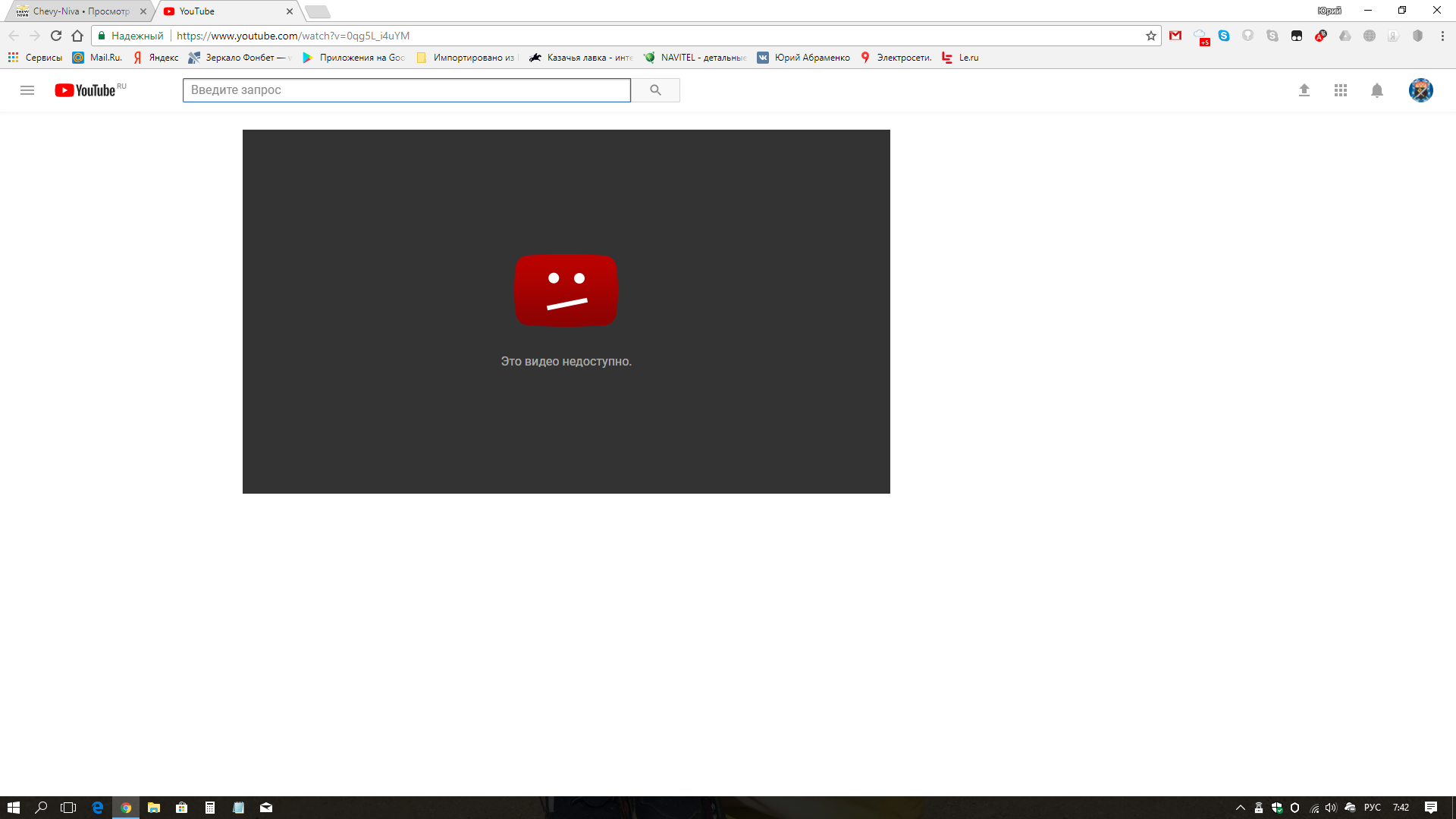1456x819 pixels.
Task: Click the YouTube search input field
Action: point(406,90)
